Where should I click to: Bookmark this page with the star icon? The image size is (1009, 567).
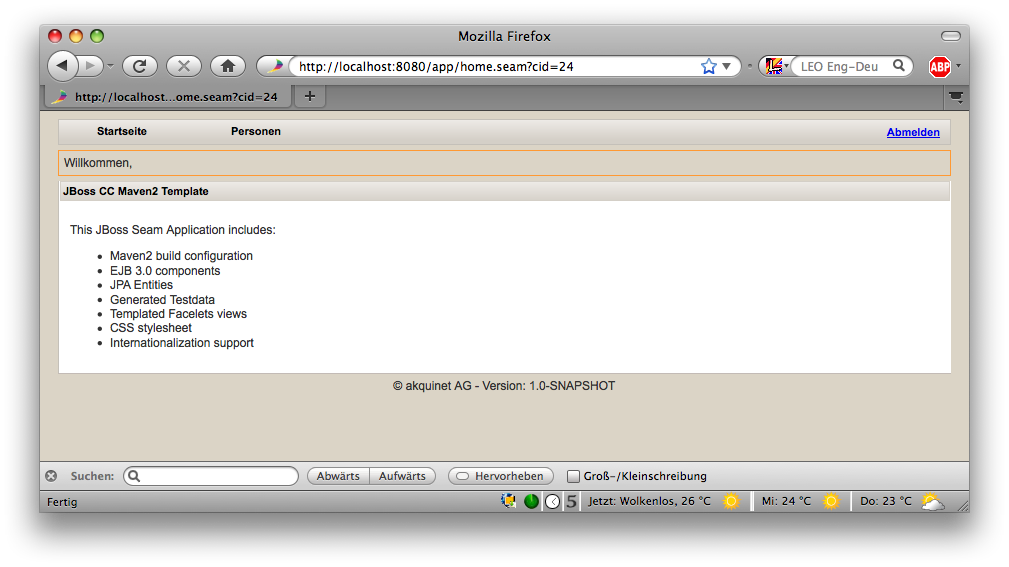[708, 67]
